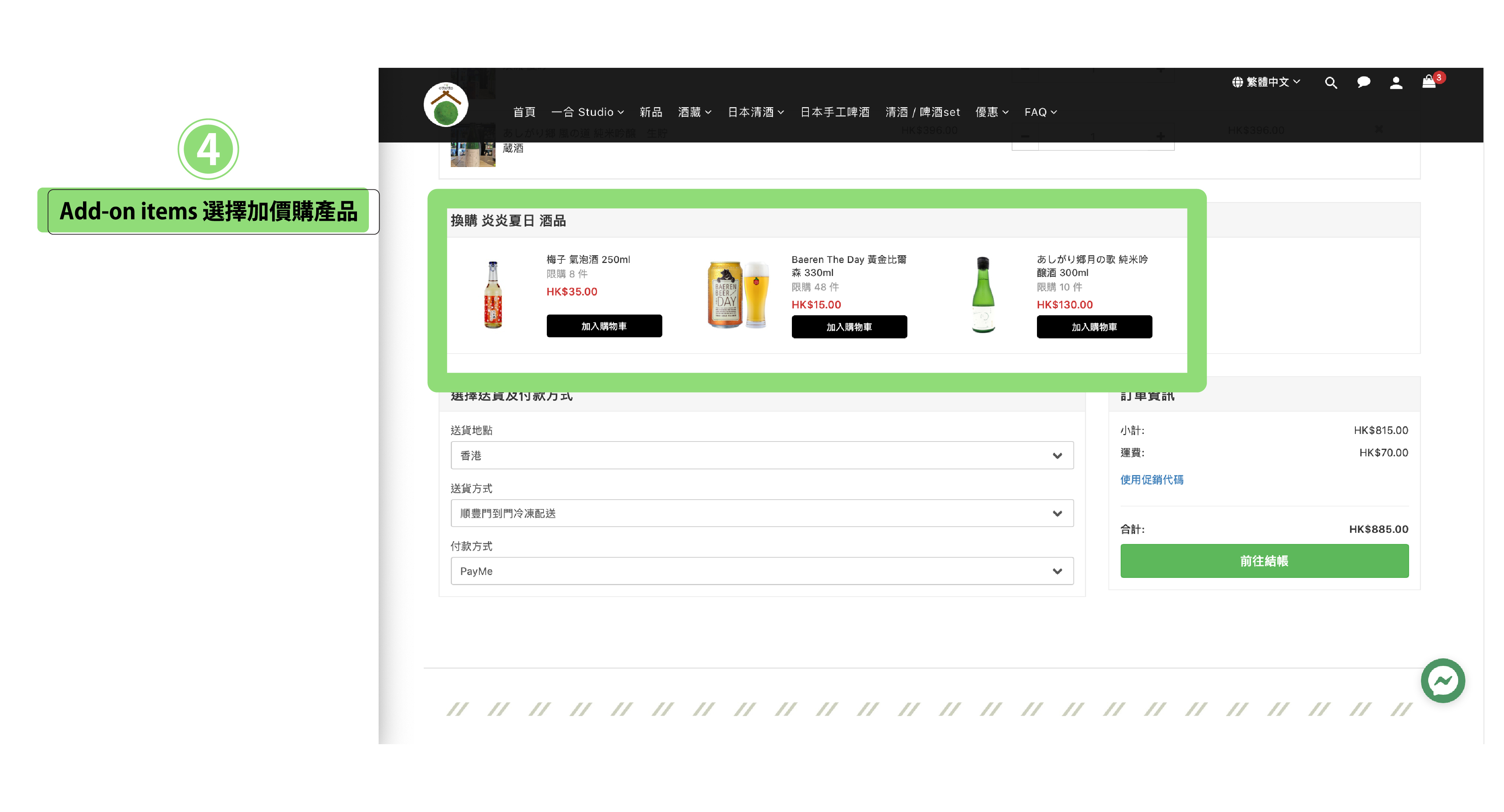This screenshot has width=1504, height=812.
Task: Open the 送貨地點 dropdown showing 香港
Action: click(x=761, y=456)
